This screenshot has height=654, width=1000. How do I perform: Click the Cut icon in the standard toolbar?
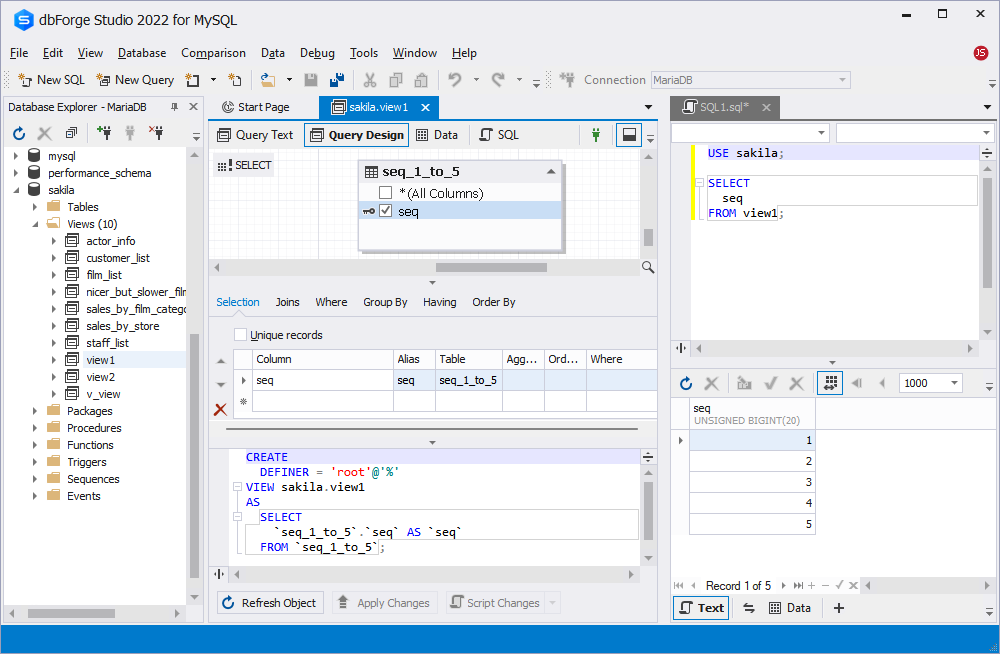(x=369, y=79)
